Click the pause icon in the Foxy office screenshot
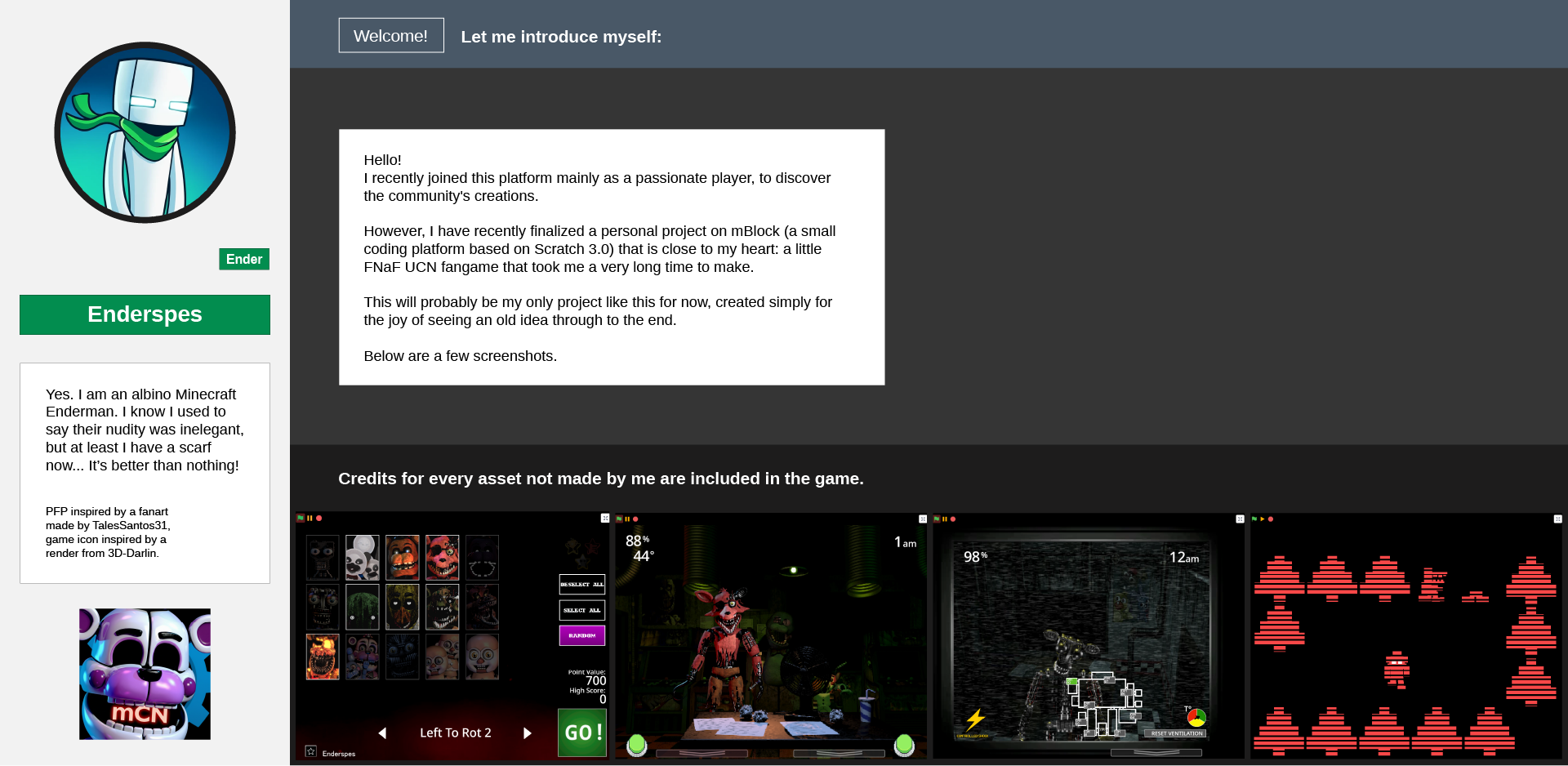The width and height of the screenshot is (1568, 766). pyautogui.click(x=627, y=519)
